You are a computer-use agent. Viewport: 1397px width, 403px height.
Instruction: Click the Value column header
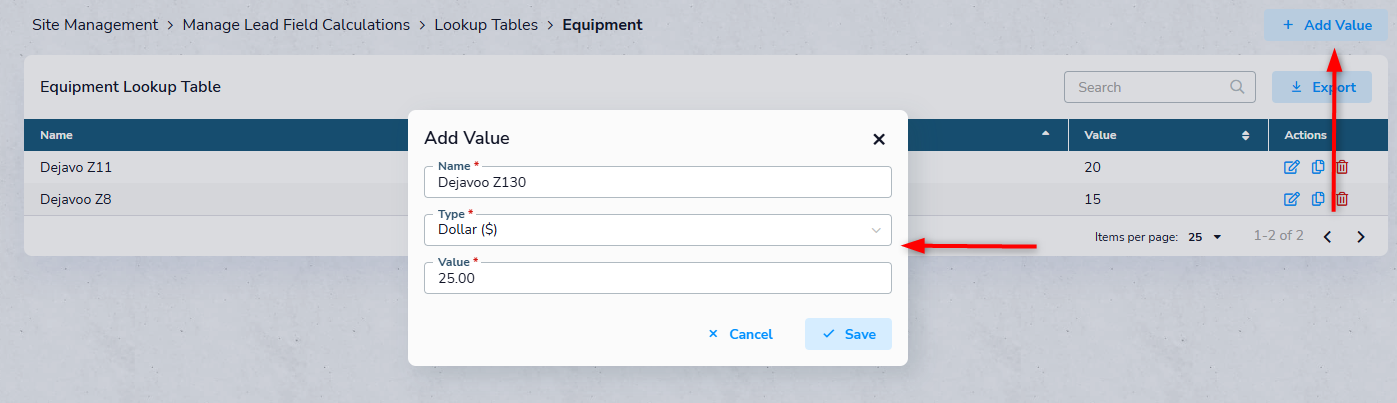pos(1100,135)
